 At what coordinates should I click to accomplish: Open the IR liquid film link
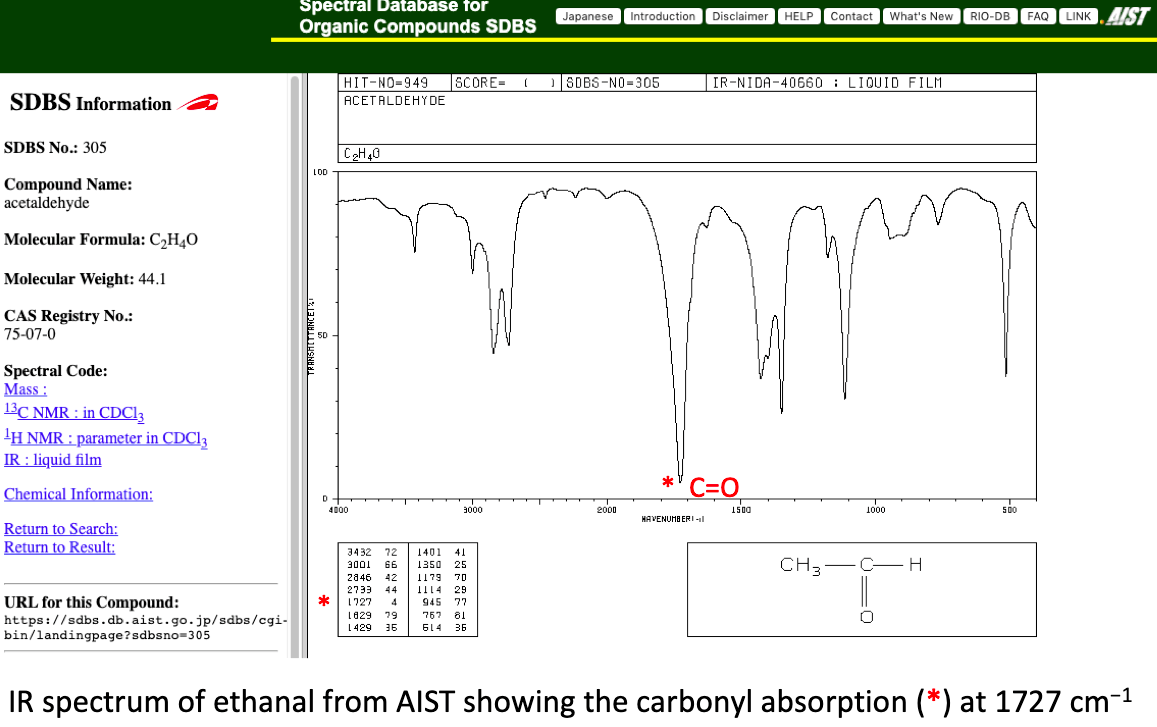(52, 460)
